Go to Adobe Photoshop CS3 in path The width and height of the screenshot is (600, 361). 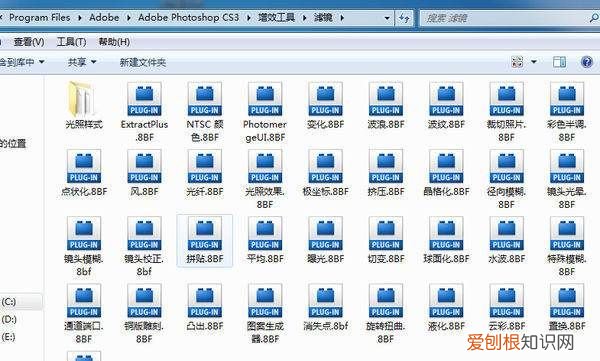click(188, 18)
